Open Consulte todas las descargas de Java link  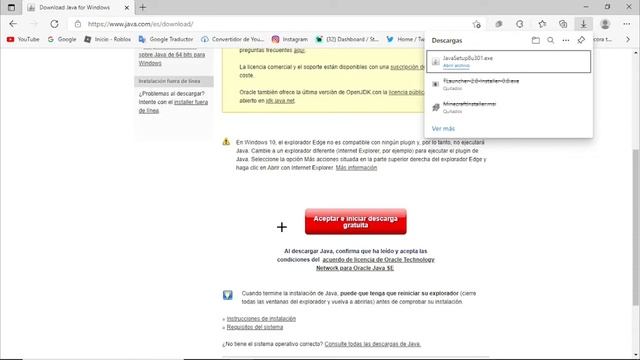pyautogui.click(x=373, y=344)
